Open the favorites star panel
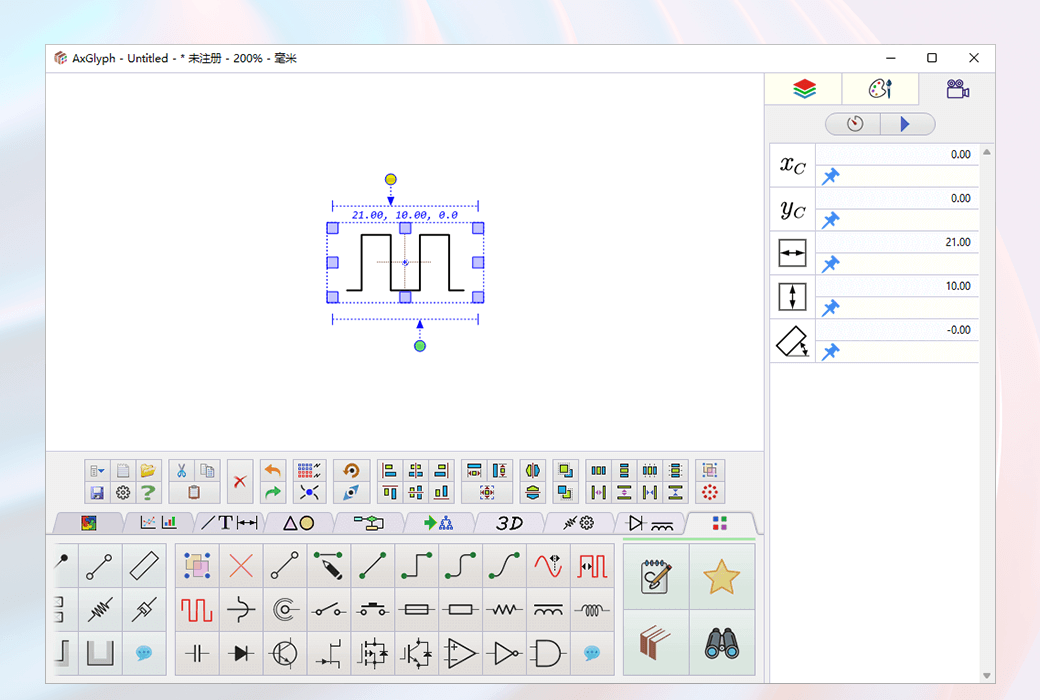This screenshot has height=700, width=1040. (721, 578)
